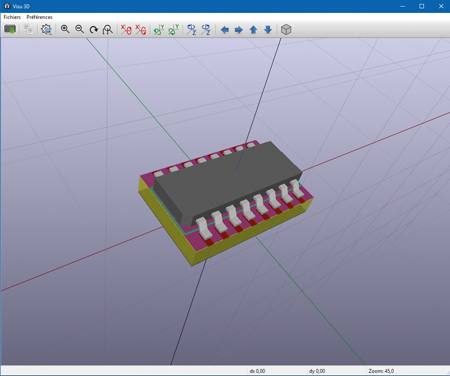
Task: Copy 3D image to clipboard icon
Action: (28, 30)
